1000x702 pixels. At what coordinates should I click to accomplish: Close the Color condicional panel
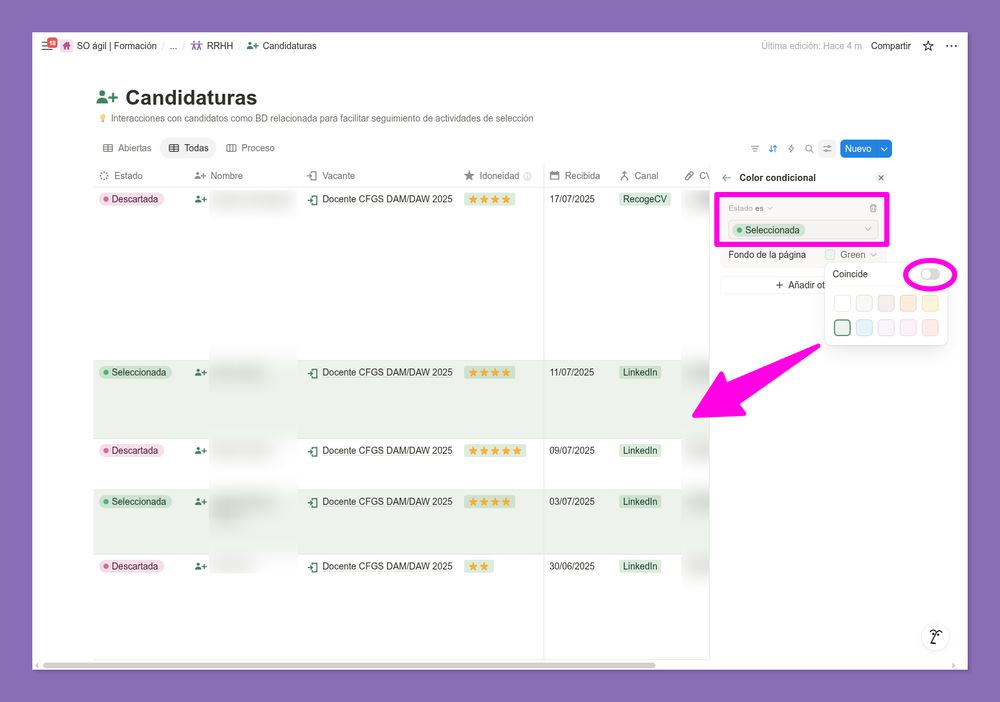[881, 178]
